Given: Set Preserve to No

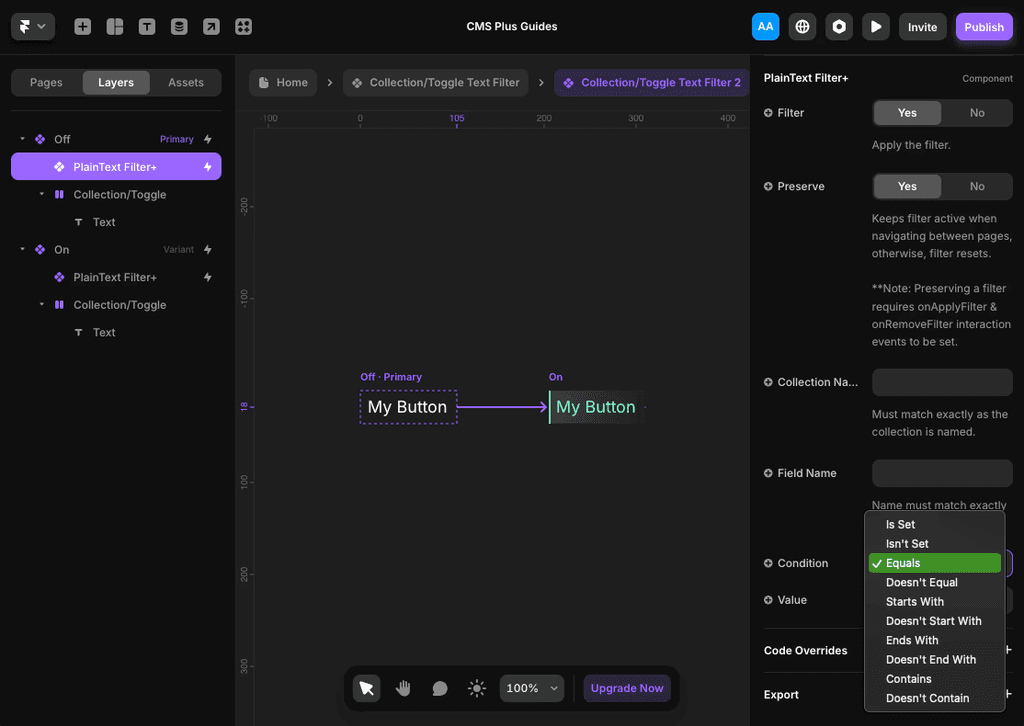Looking at the screenshot, I should click(977, 186).
